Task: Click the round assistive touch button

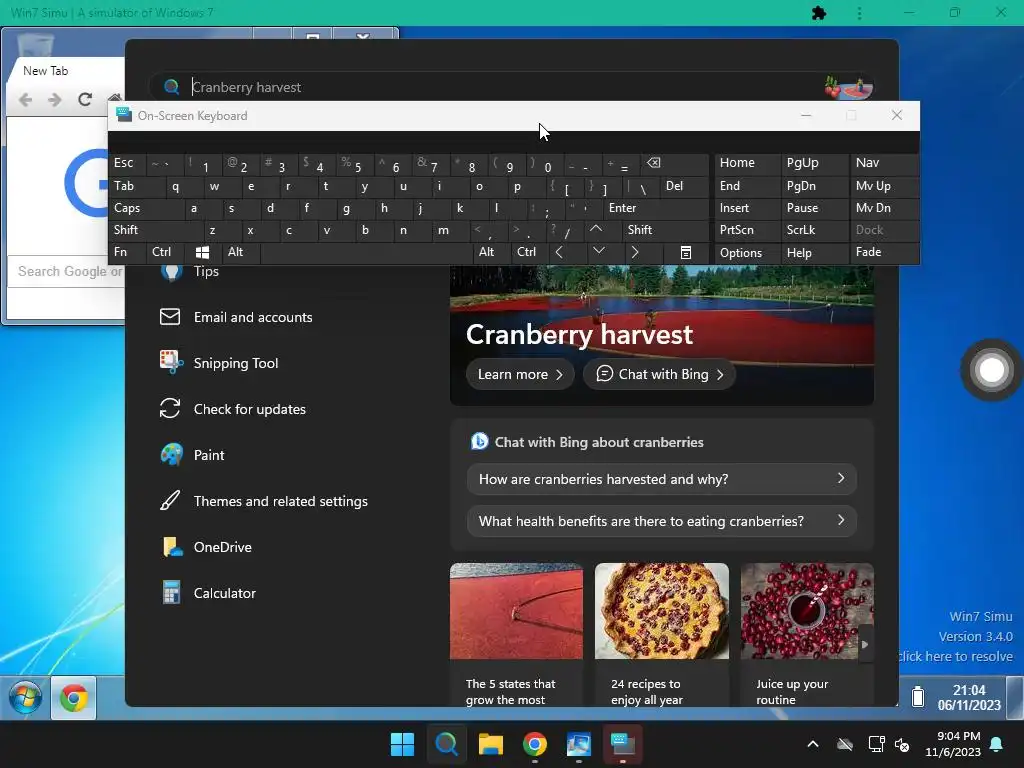Action: [x=991, y=370]
